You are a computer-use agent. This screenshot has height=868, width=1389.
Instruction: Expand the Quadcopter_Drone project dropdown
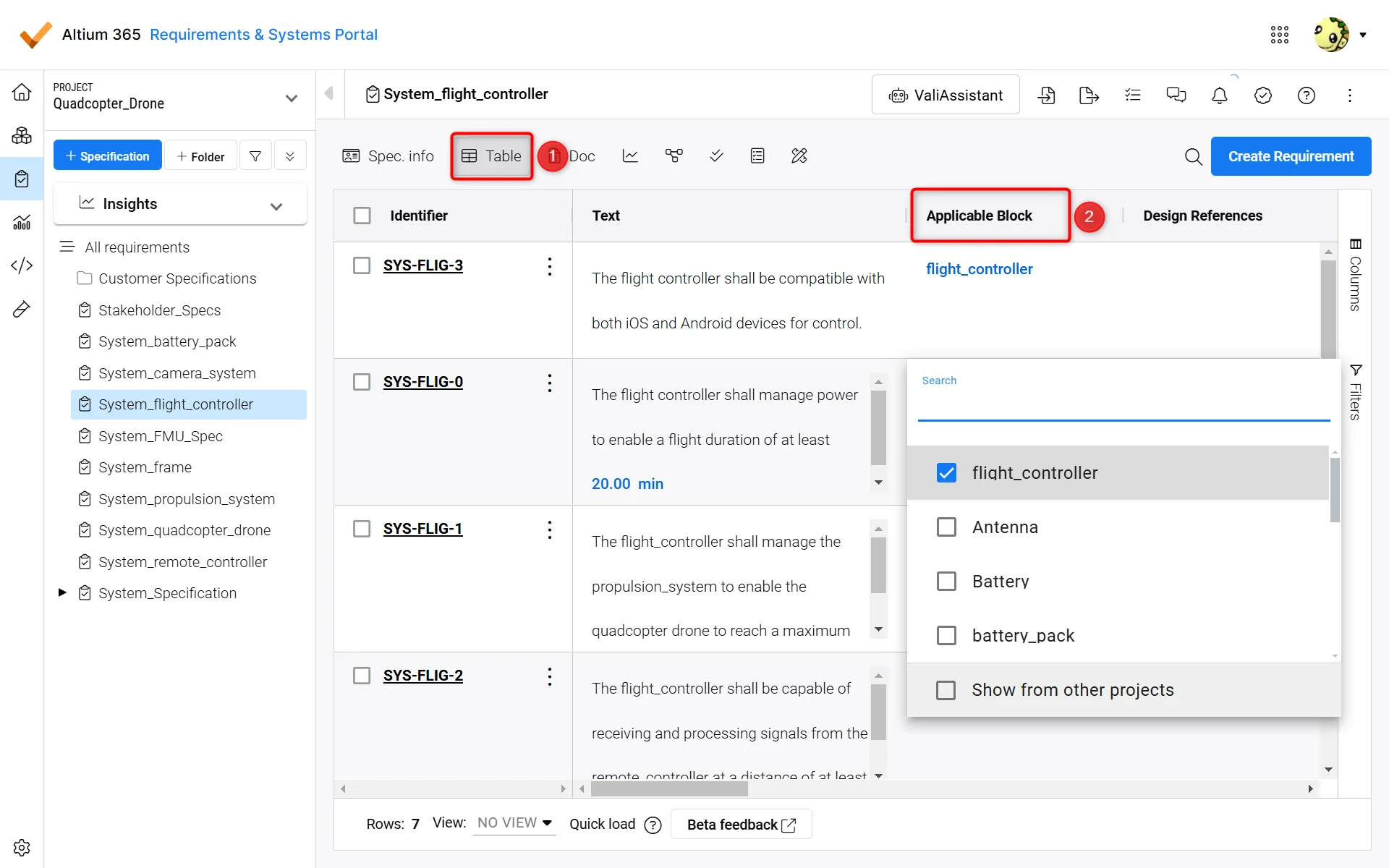[x=291, y=98]
